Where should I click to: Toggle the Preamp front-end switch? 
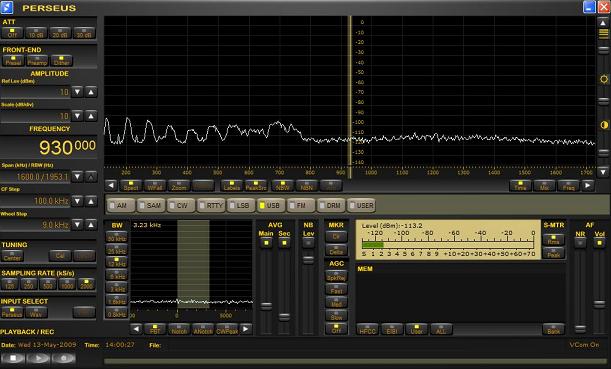(x=37, y=61)
